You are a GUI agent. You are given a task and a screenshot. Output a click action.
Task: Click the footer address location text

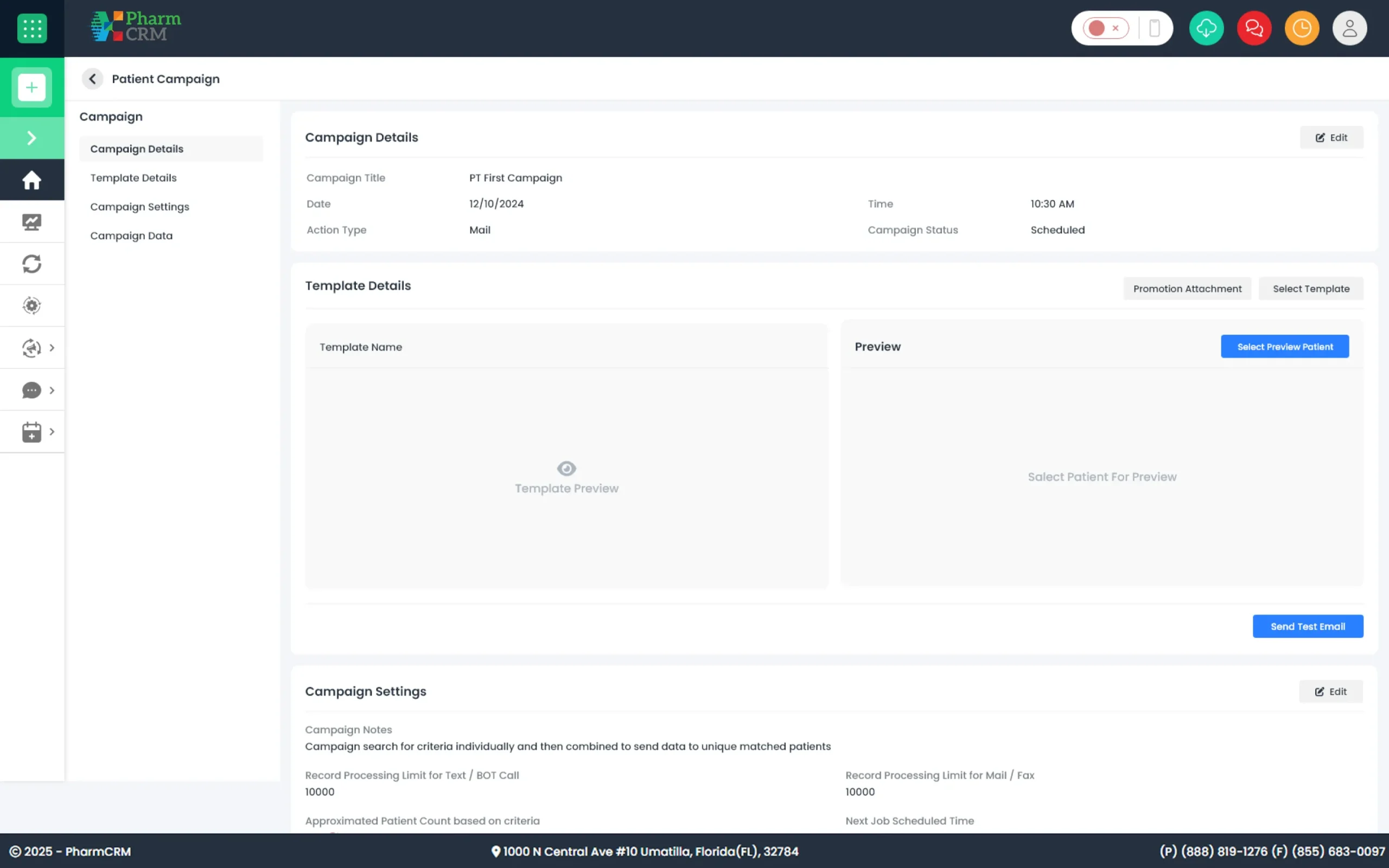645,851
